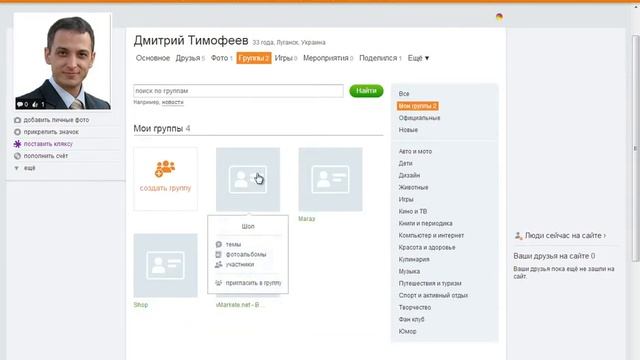
Task: Click the add personal photo camera icon
Action: (17, 120)
